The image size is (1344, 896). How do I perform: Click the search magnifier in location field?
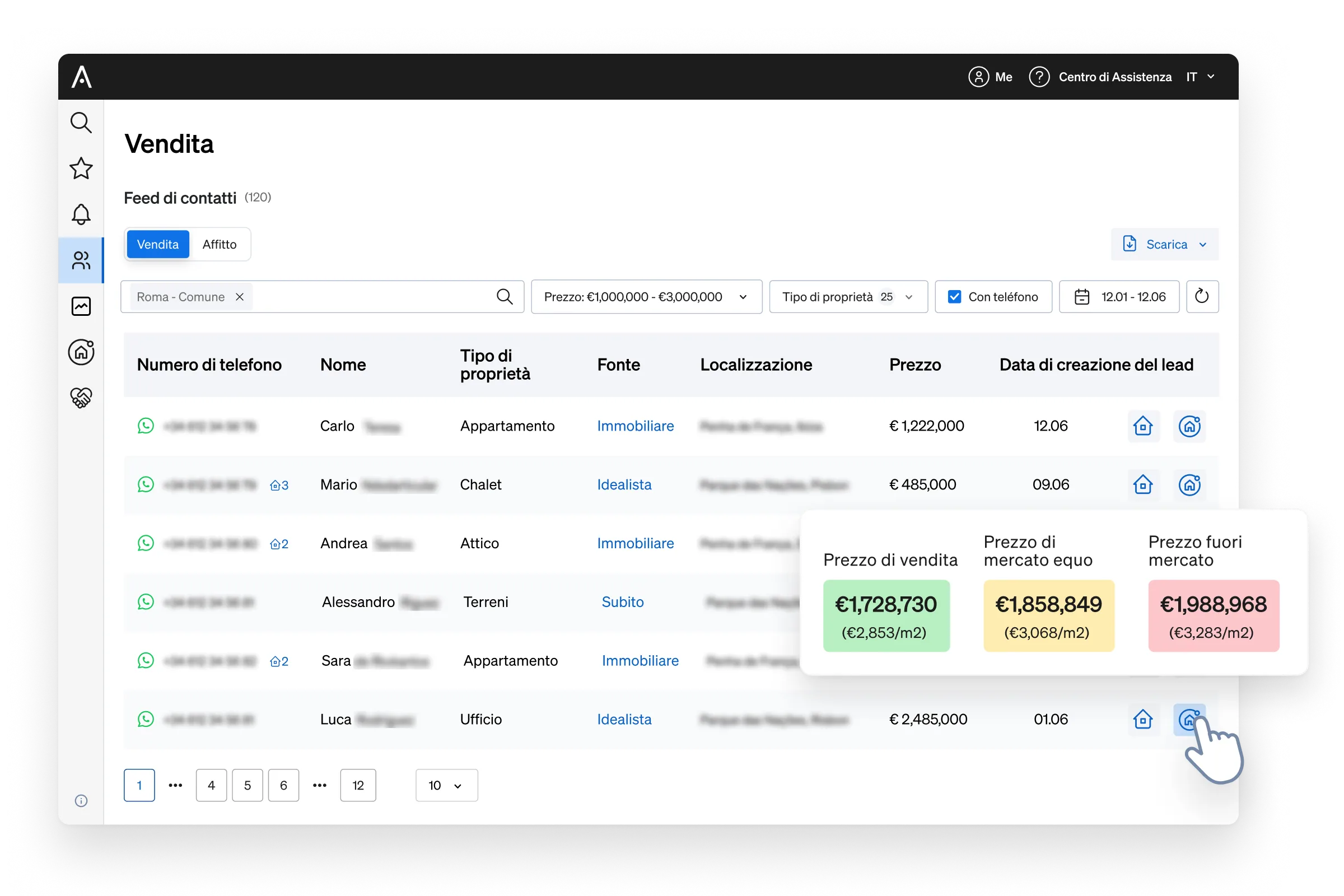click(505, 297)
